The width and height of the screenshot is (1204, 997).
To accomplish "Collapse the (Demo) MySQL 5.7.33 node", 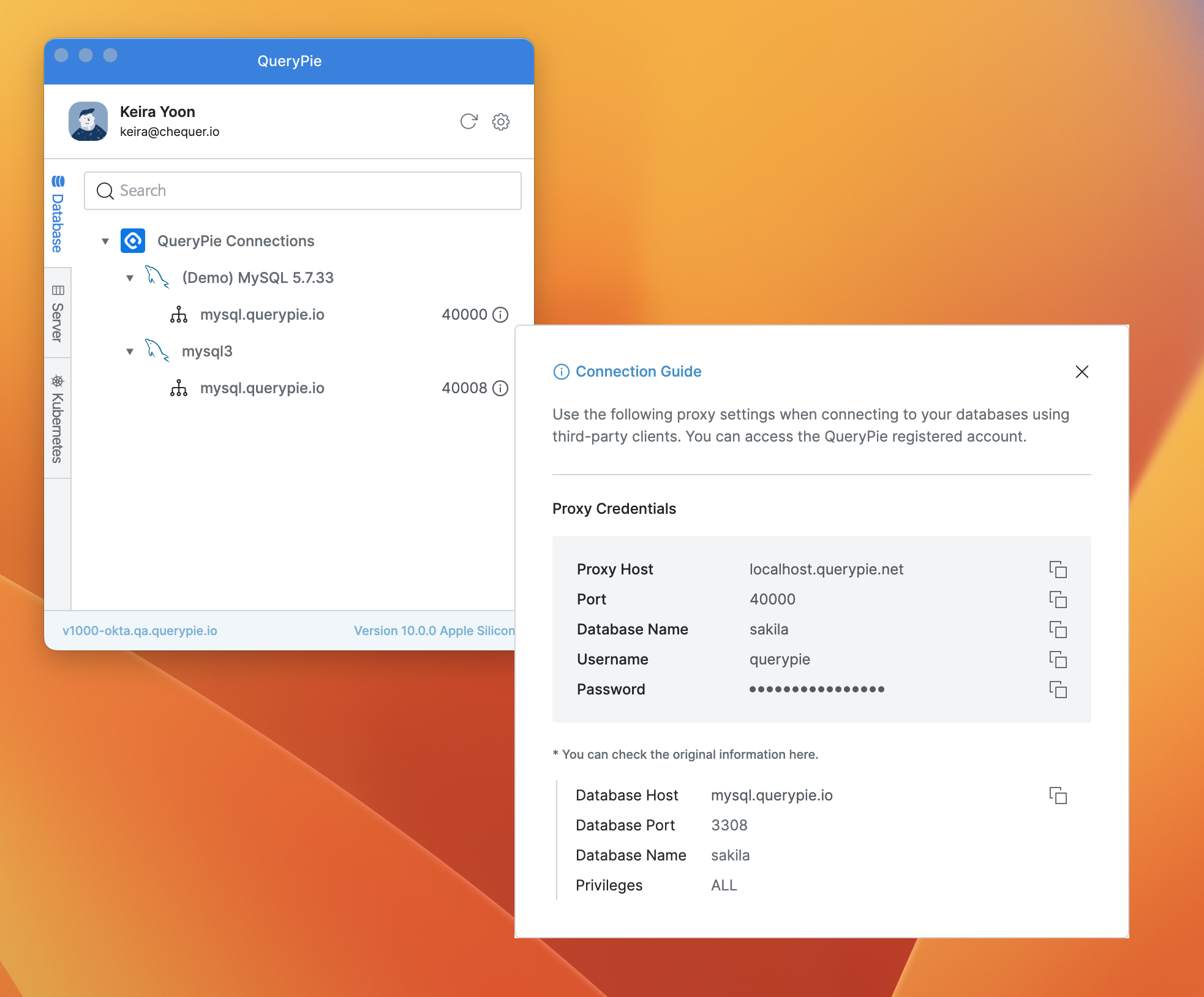I will point(130,278).
